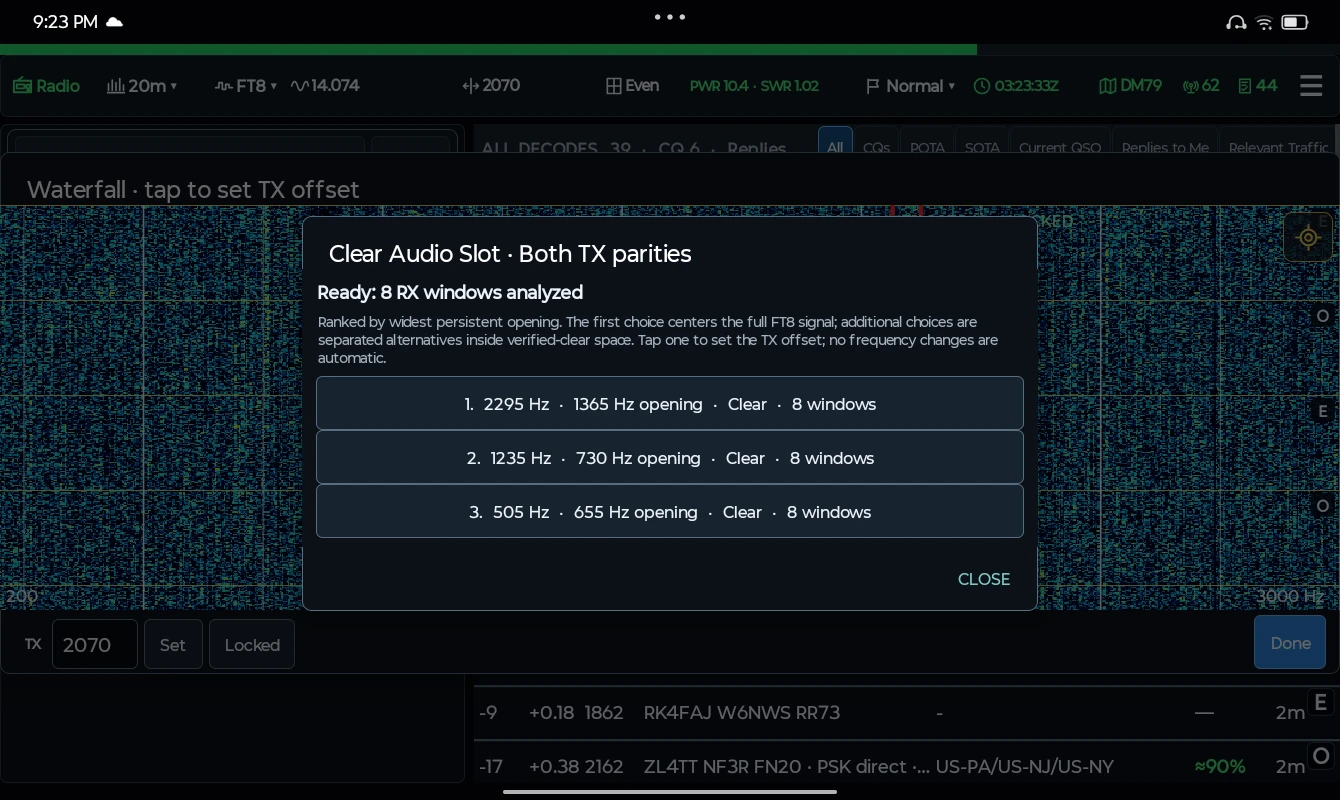Open the DM79 grid locator map

1130,86
